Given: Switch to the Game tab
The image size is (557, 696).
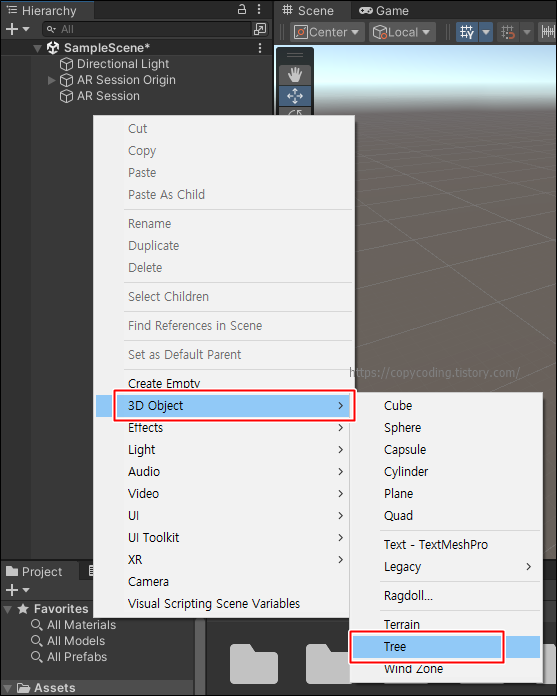Looking at the screenshot, I should pyautogui.click(x=384, y=10).
